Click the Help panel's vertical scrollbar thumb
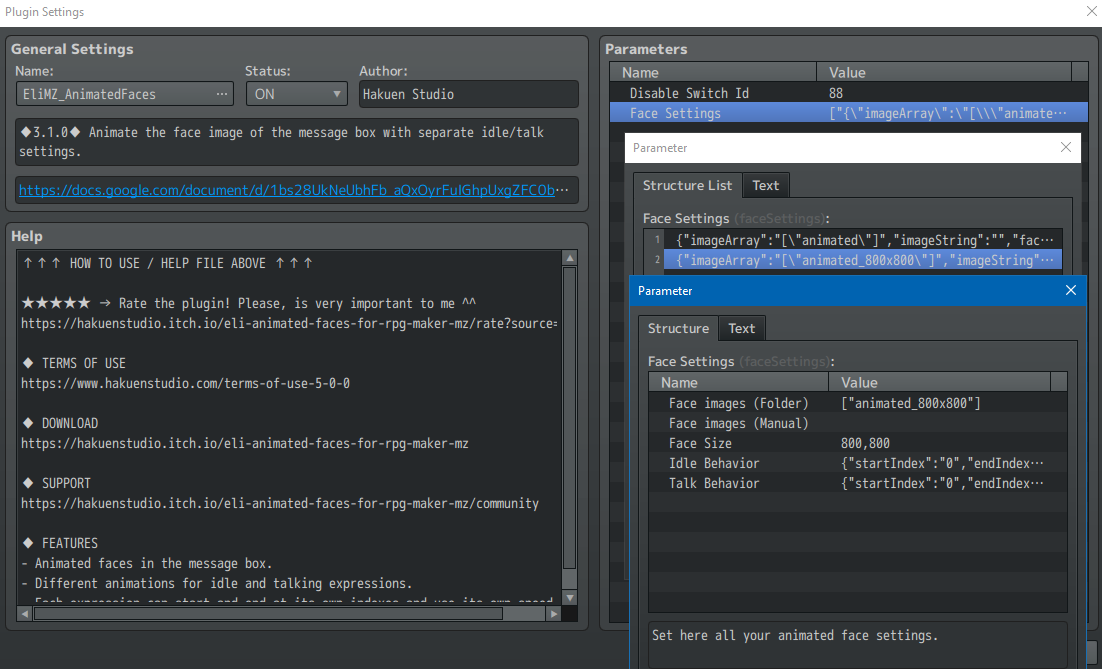This screenshot has height=669, width=1102. (x=570, y=420)
